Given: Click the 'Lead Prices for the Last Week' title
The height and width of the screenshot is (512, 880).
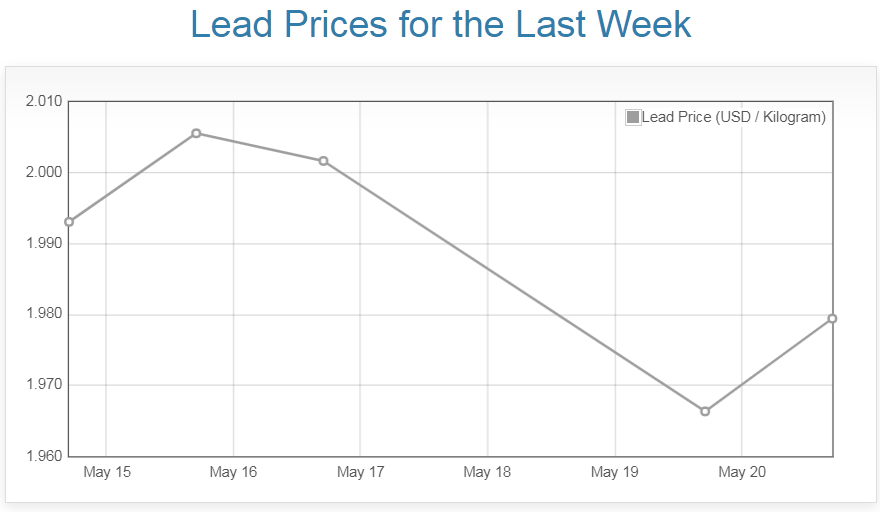Looking at the screenshot, I should 440,24.
